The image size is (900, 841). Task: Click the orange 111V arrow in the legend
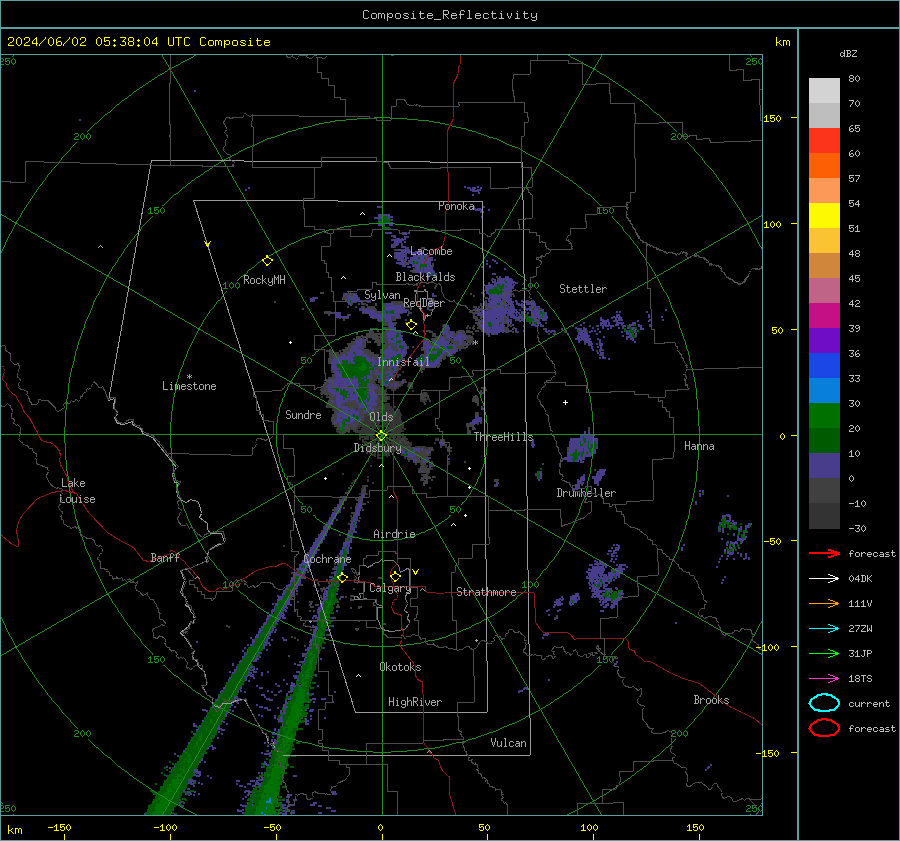[x=824, y=603]
